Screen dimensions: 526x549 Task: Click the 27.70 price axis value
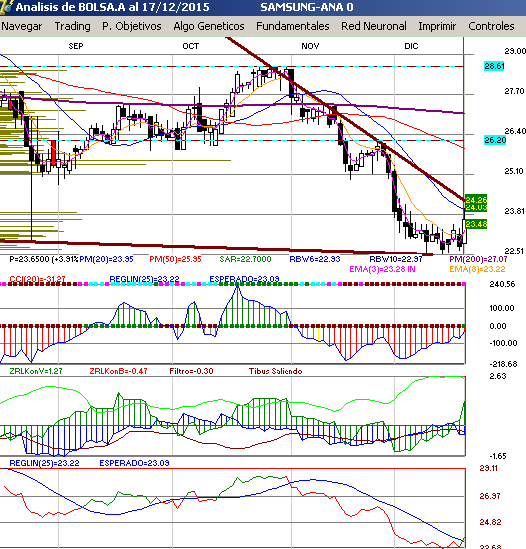point(514,91)
